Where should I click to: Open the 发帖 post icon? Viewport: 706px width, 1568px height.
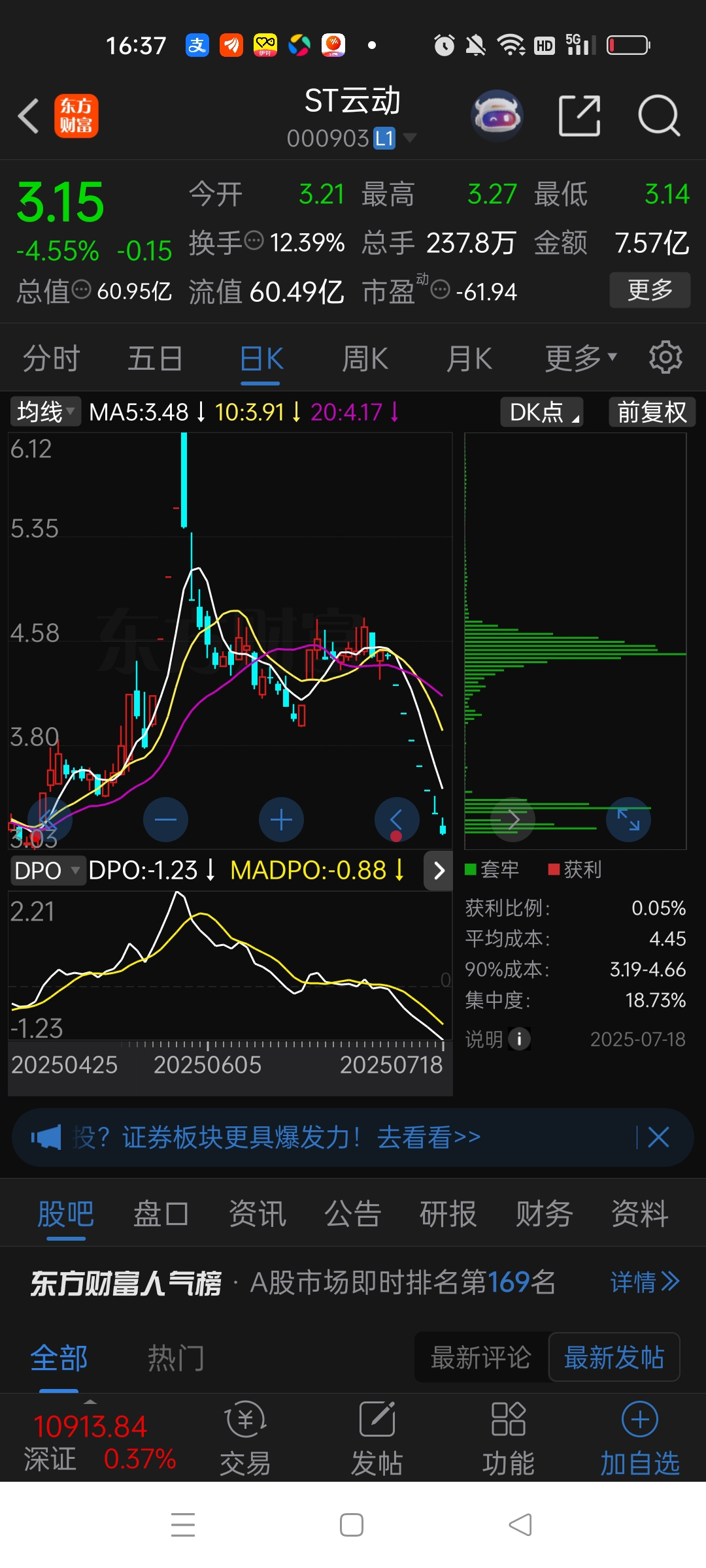pyautogui.click(x=377, y=1438)
